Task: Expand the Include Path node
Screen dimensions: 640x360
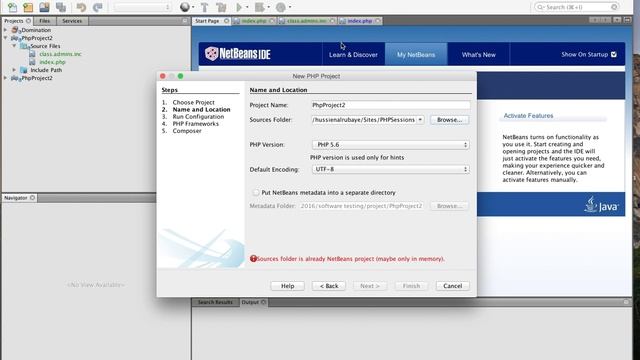Action: pos(14,70)
